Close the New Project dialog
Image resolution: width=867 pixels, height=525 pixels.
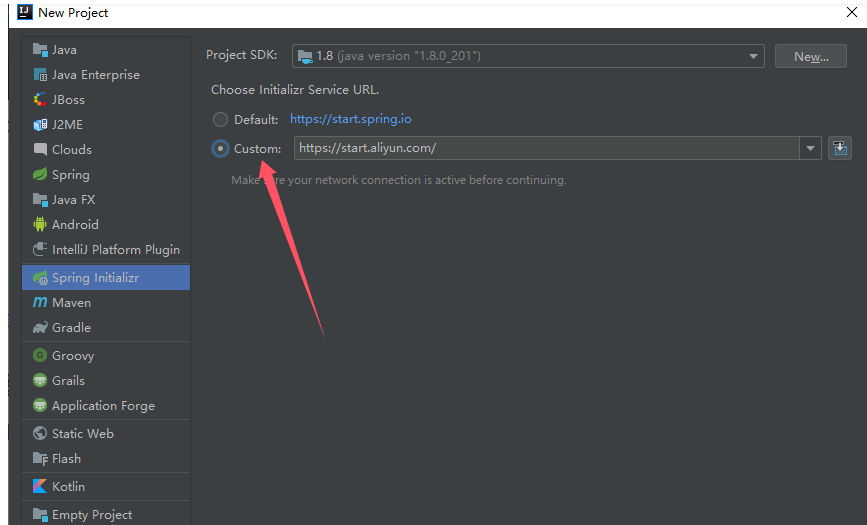click(x=852, y=12)
